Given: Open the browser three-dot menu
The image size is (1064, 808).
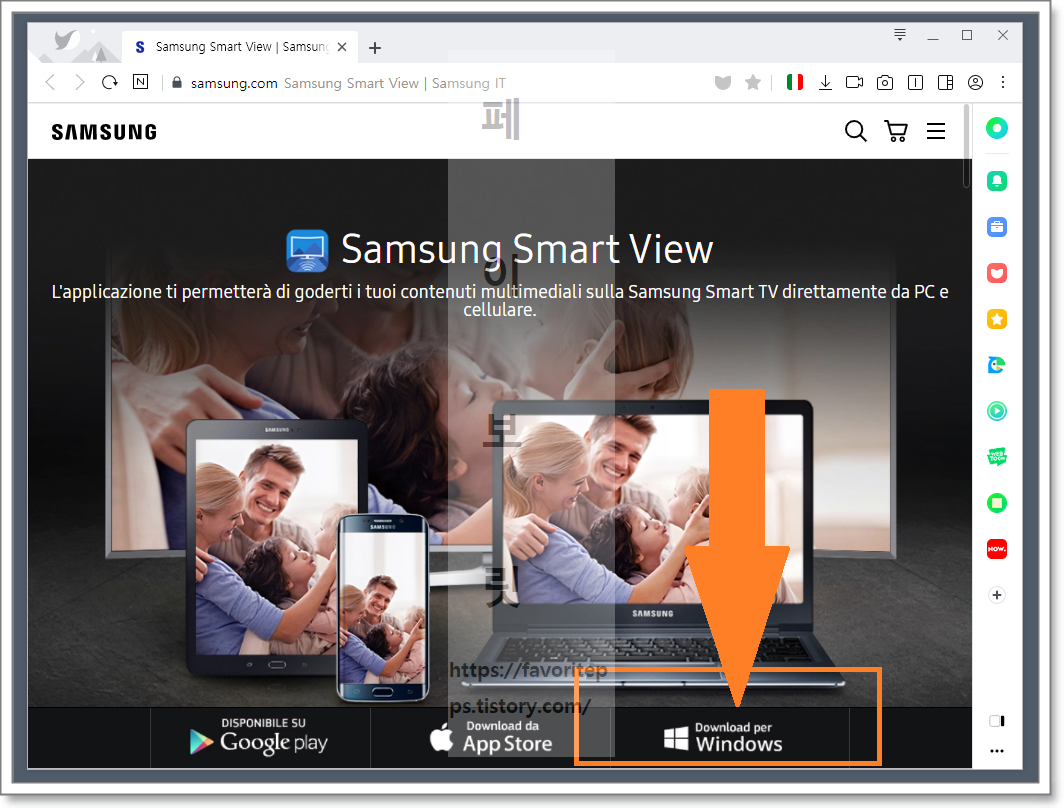Looking at the screenshot, I should pos(1003,83).
